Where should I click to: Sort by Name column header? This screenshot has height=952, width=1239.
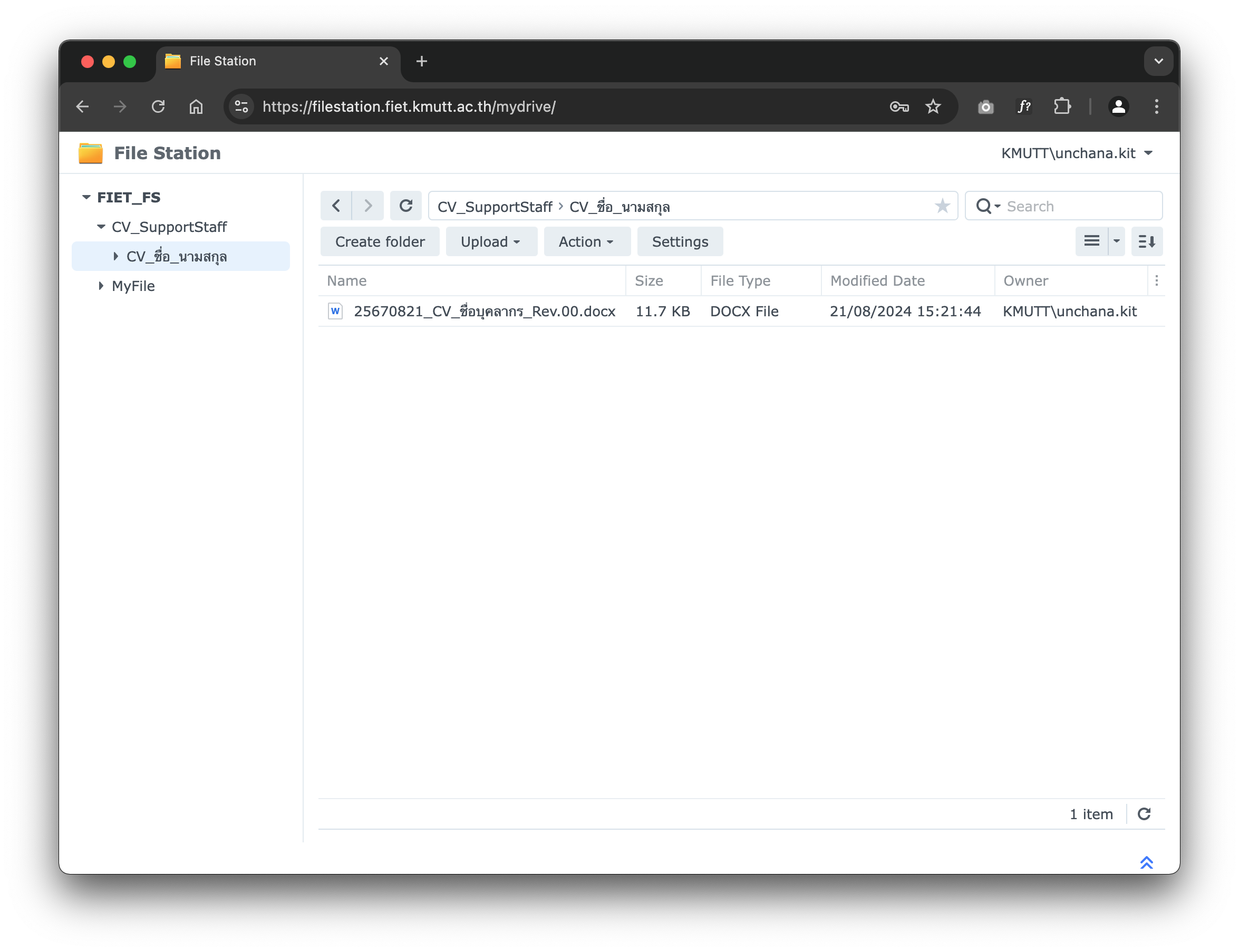[x=471, y=280]
